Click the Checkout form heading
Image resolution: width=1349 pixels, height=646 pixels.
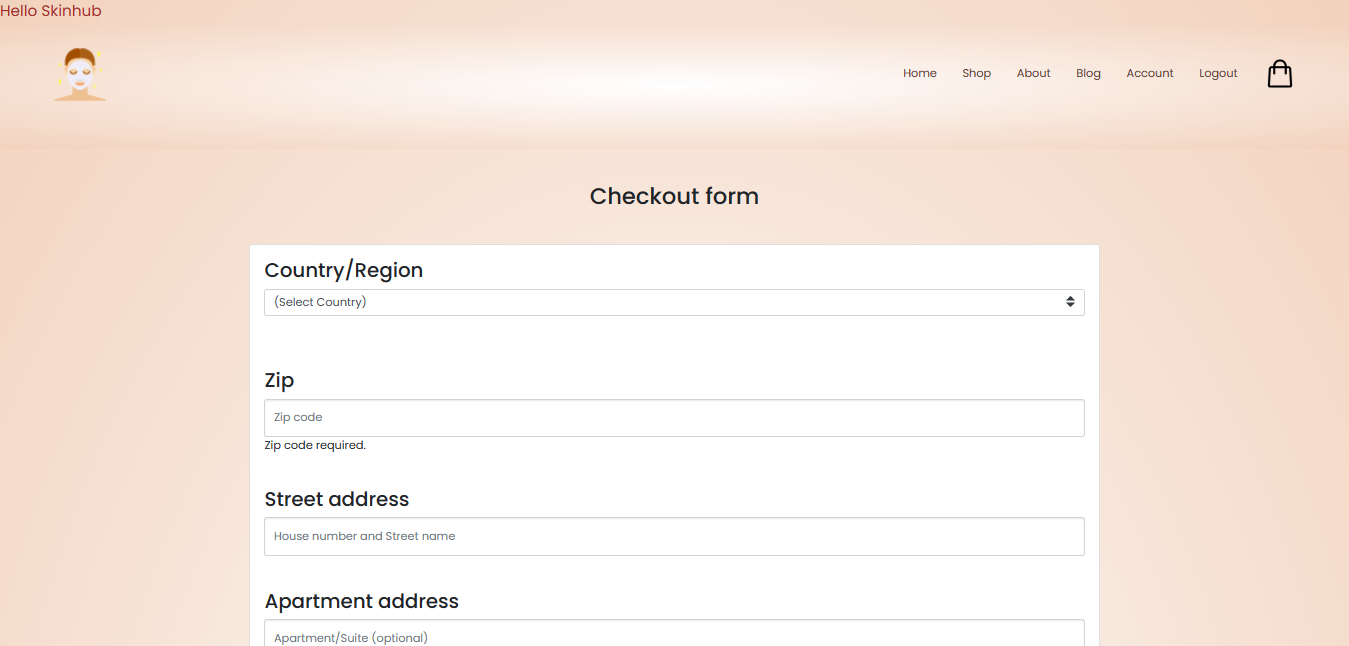[674, 196]
